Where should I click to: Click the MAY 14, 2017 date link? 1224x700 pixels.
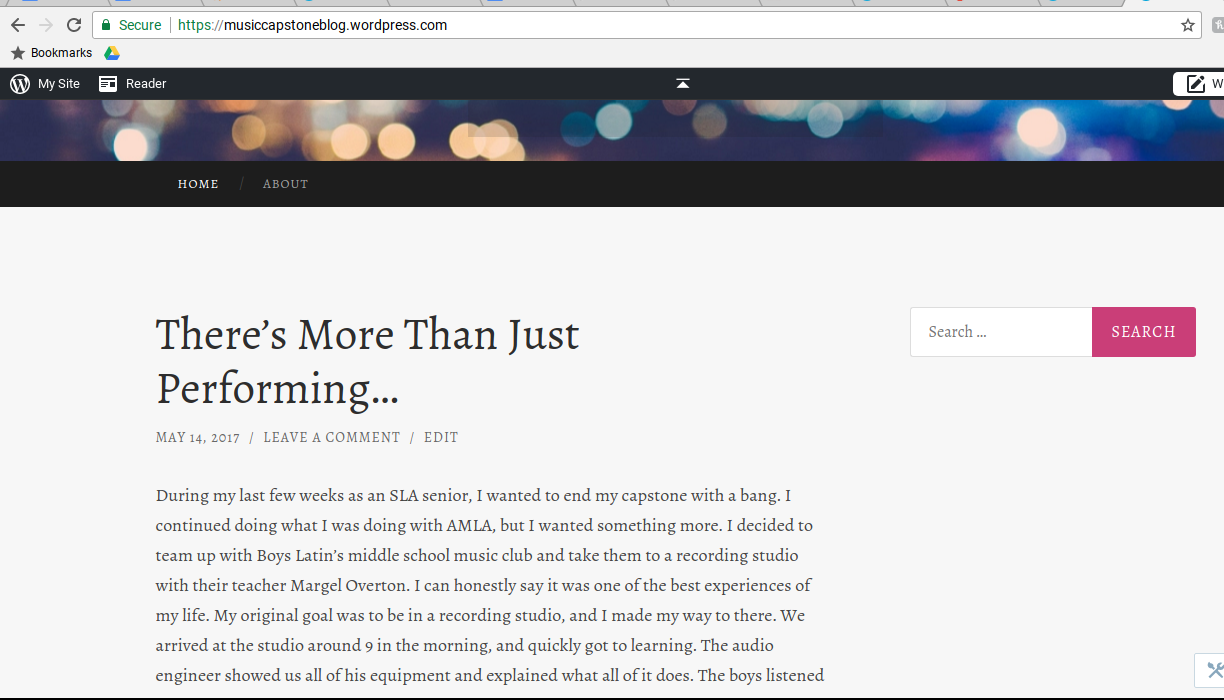point(197,438)
